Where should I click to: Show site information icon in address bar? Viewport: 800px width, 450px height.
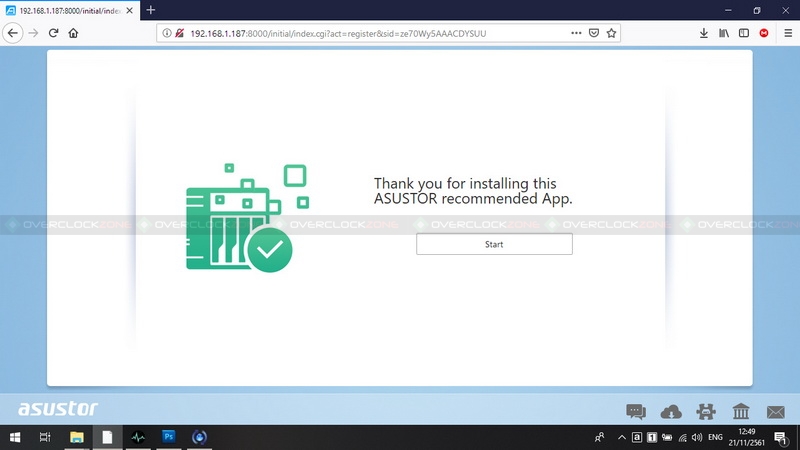click(x=167, y=33)
